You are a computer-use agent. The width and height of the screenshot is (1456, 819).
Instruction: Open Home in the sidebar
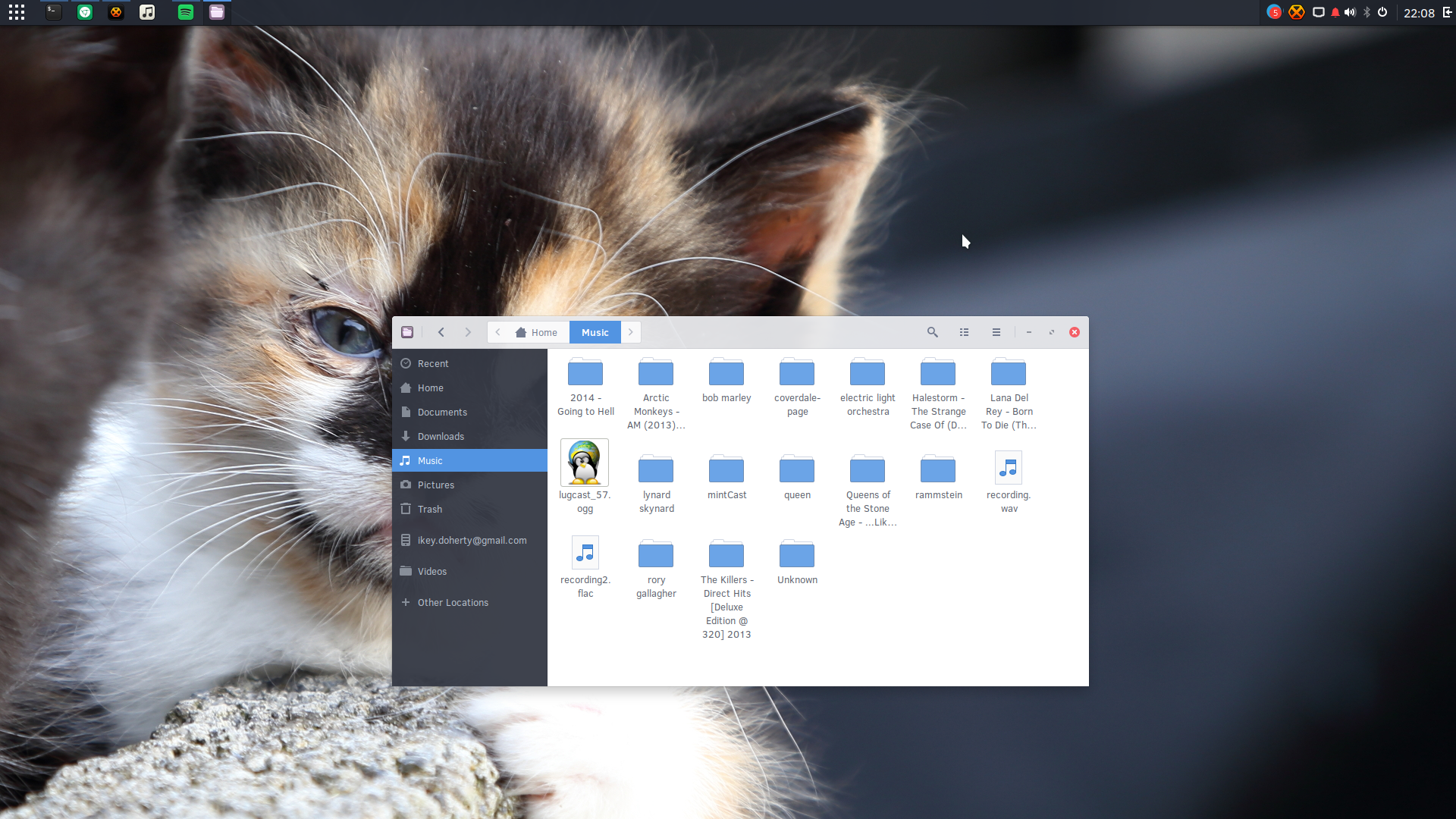(469, 388)
